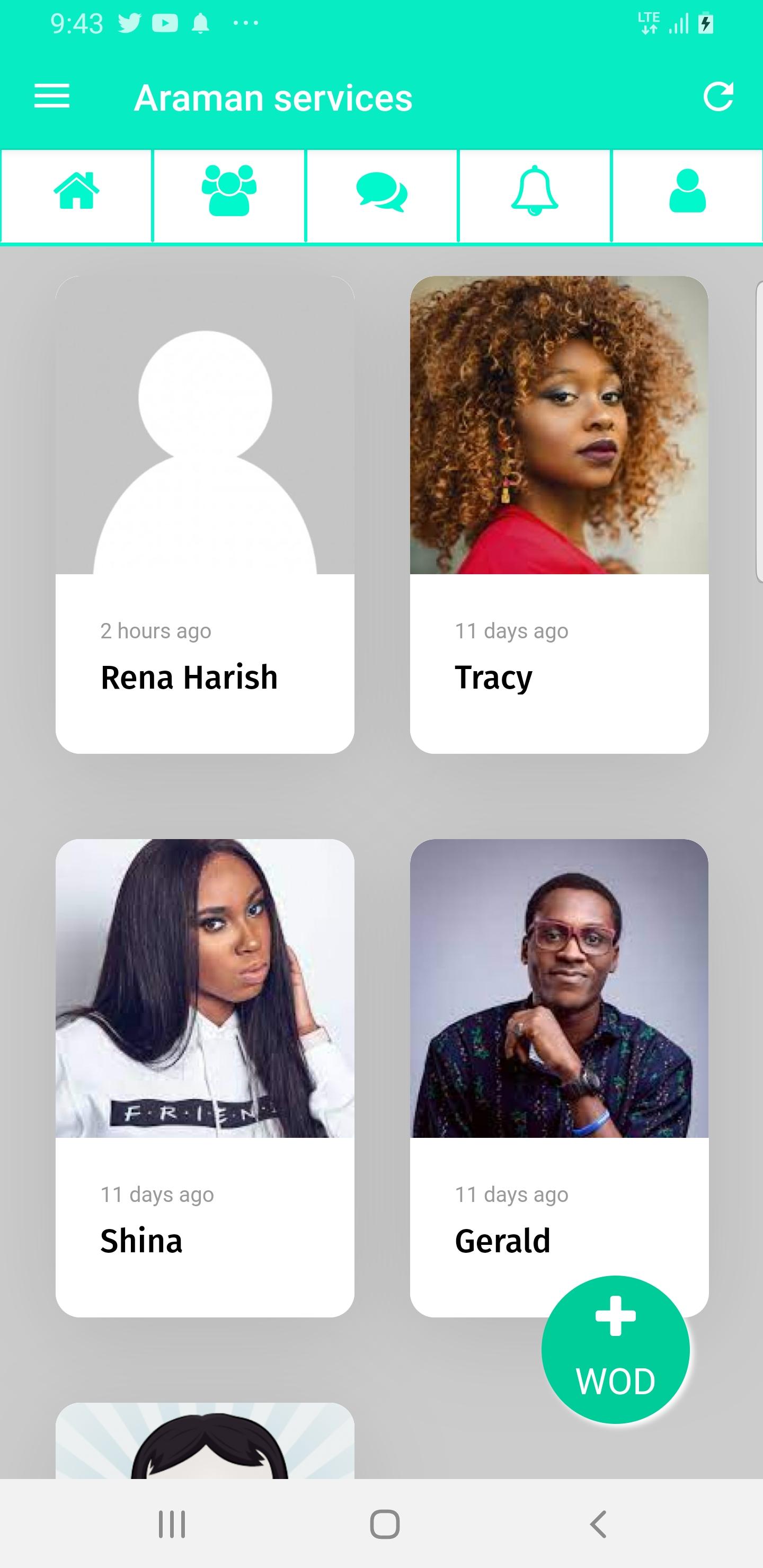Go to the Home tab icon
This screenshot has width=763, height=1568.
coord(76,191)
